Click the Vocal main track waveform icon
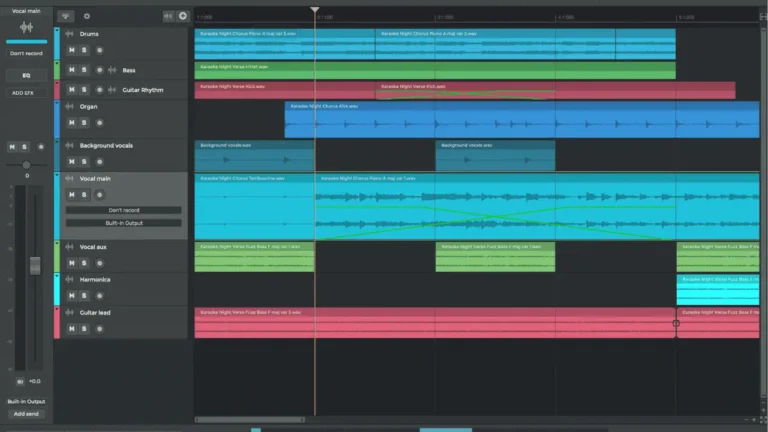The width and height of the screenshot is (768, 432). tap(70, 178)
